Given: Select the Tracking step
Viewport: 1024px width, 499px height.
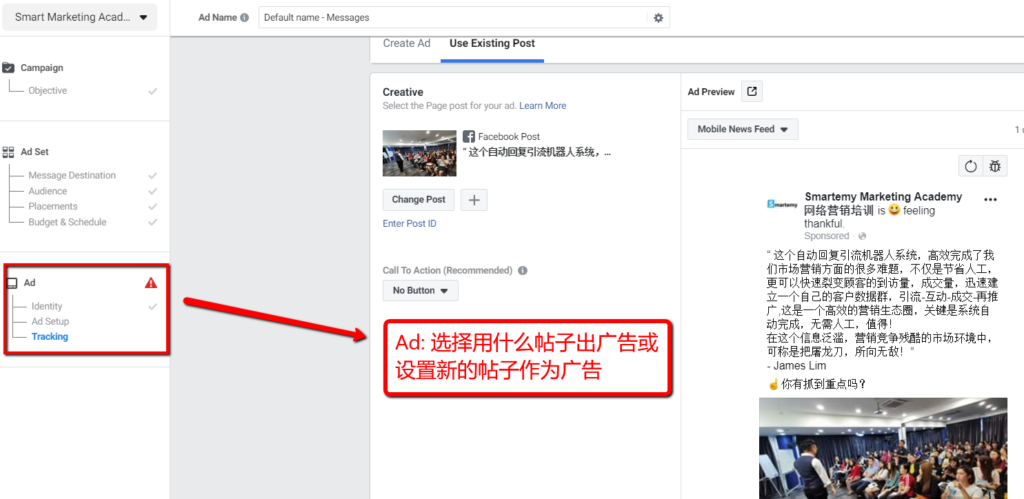Looking at the screenshot, I should click(x=50, y=337).
